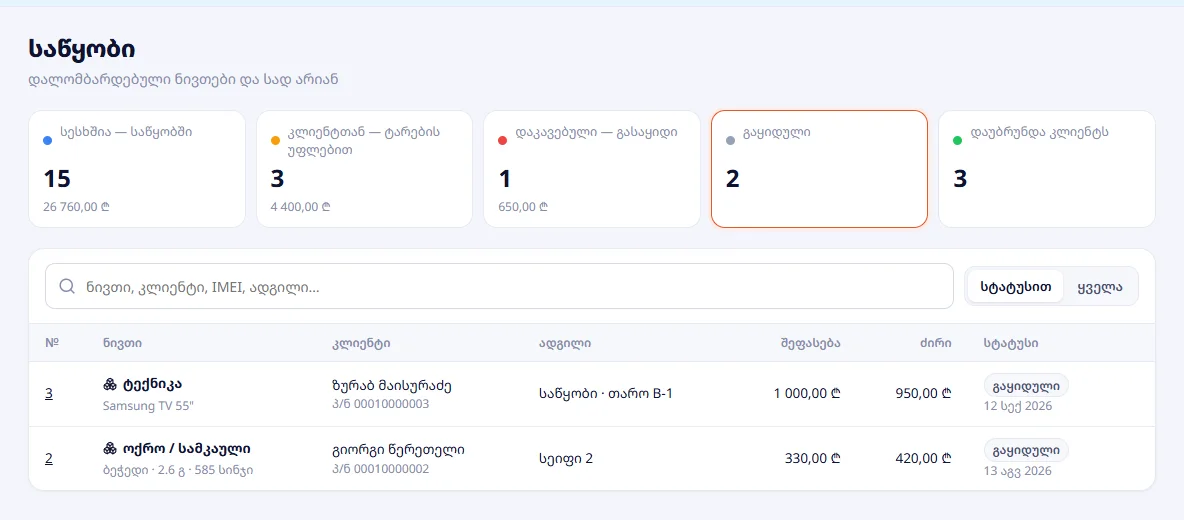Click principal amount 420,00 ₾

pos(923,458)
